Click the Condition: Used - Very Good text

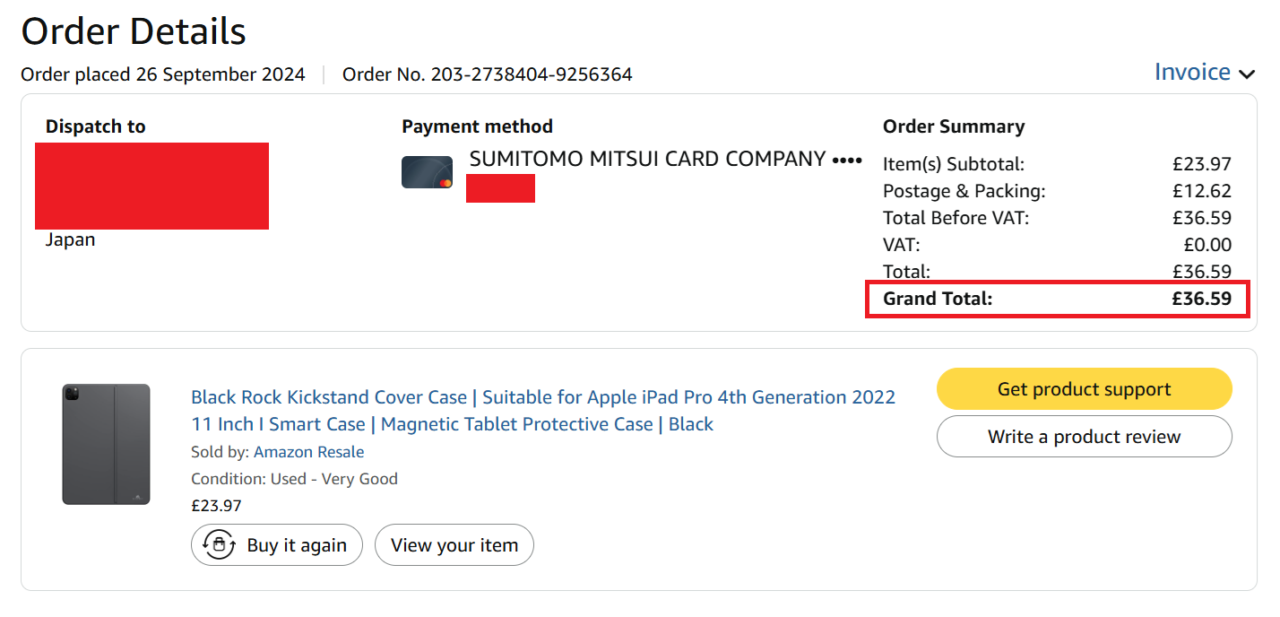pyautogui.click(x=294, y=479)
